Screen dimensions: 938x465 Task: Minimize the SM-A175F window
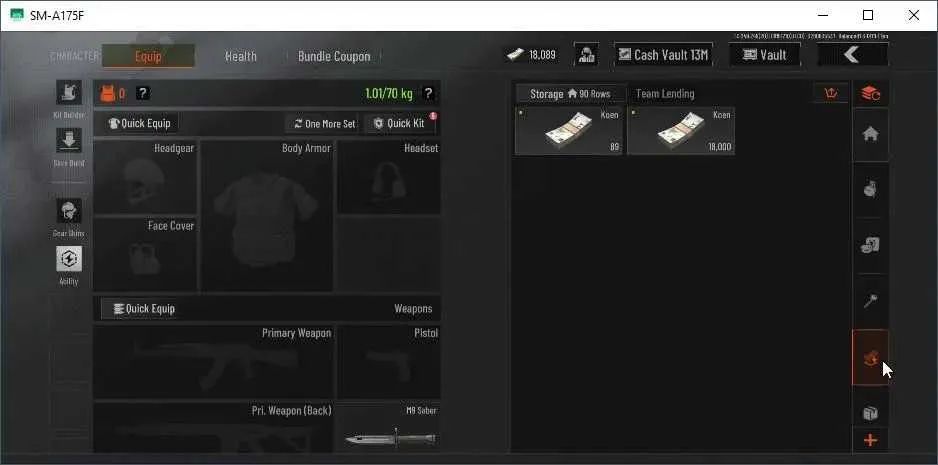pyautogui.click(x=823, y=16)
